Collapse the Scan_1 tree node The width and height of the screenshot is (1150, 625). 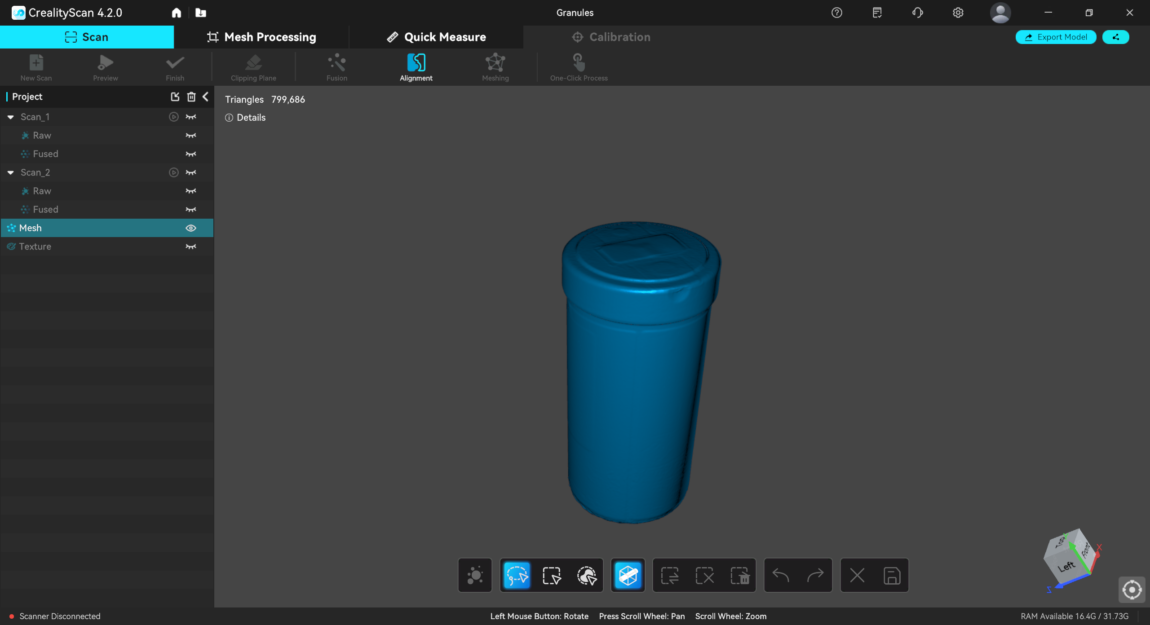coord(10,117)
